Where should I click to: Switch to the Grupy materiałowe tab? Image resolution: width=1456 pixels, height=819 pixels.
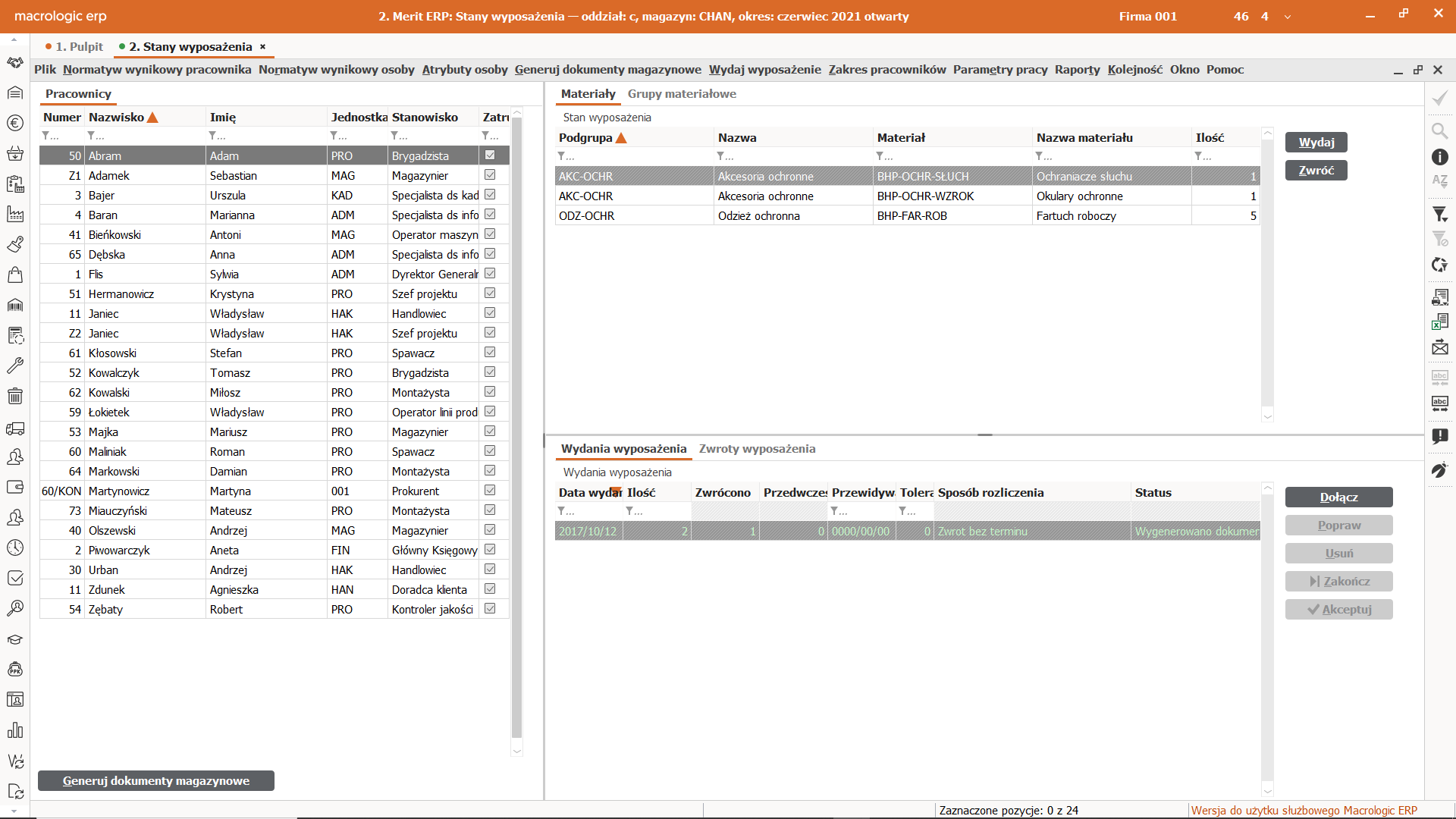pos(682,94)
